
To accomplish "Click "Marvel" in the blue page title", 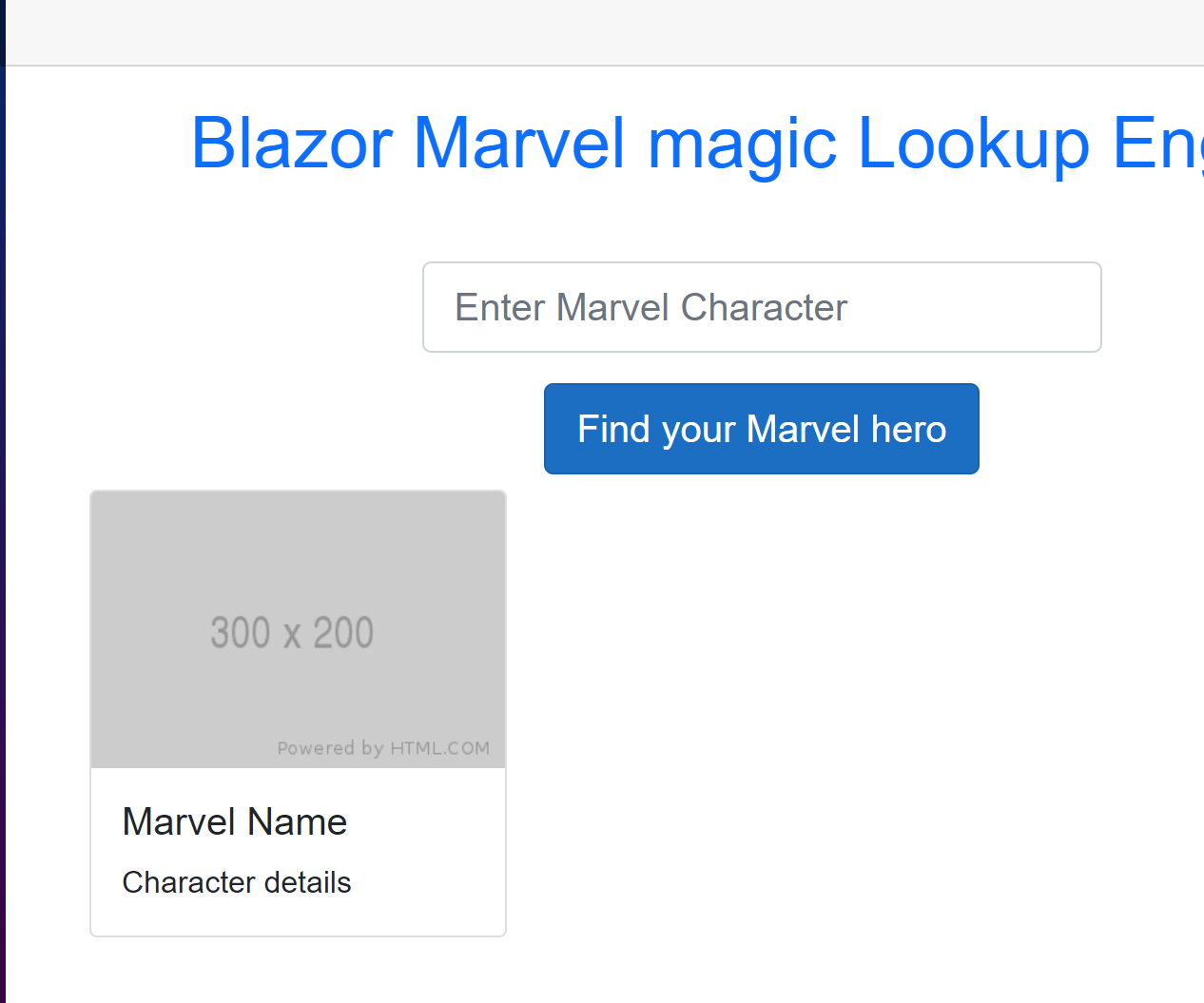I will [519, 144].
